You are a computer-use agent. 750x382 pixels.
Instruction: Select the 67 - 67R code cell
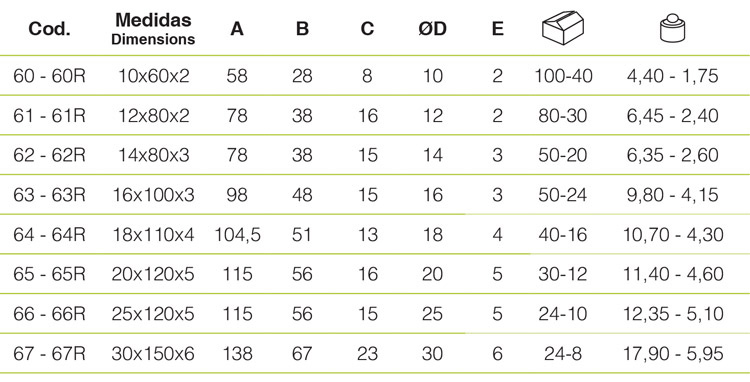point(49,354)
